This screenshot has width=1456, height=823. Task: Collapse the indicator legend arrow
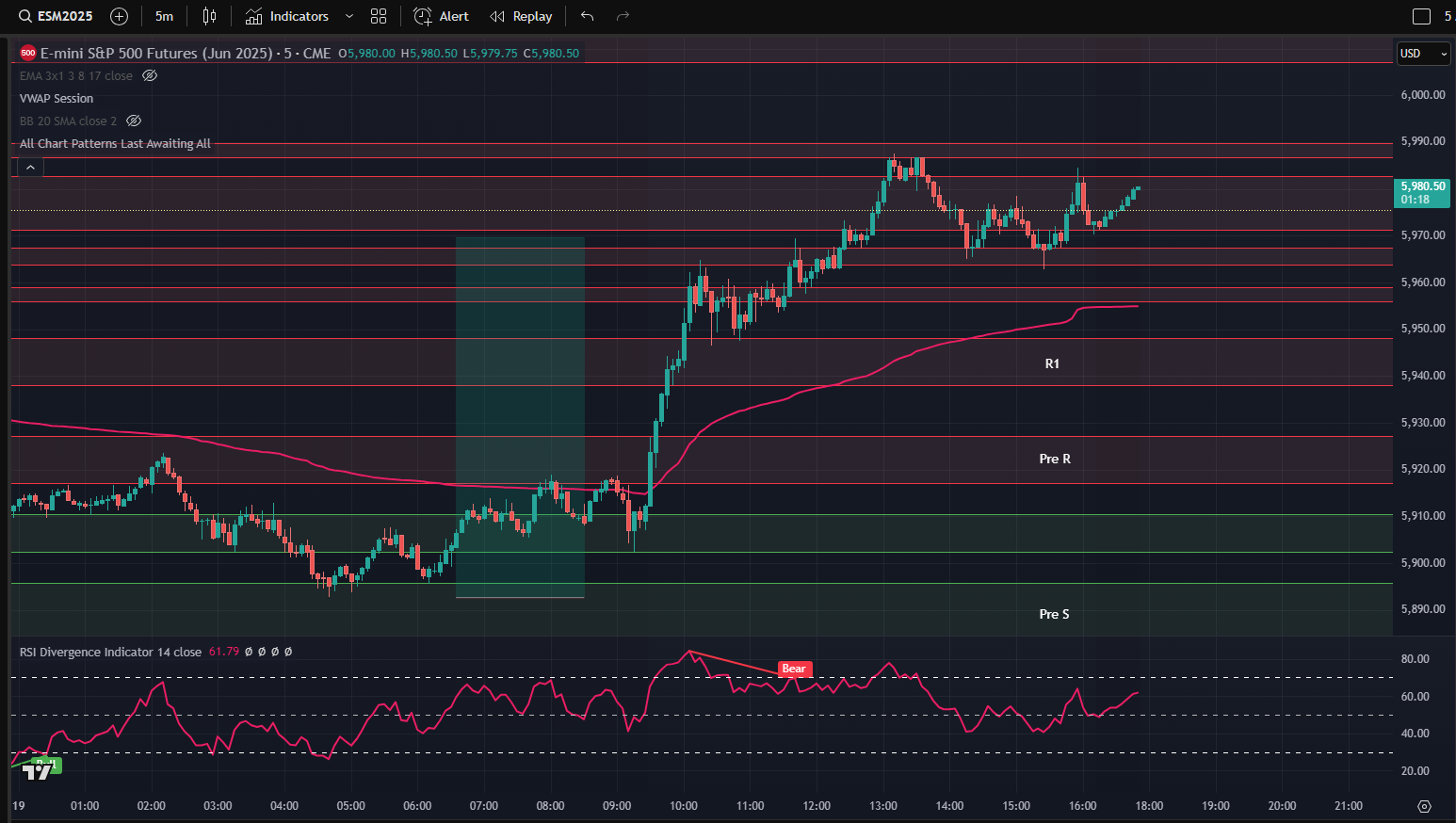(30, 168)
